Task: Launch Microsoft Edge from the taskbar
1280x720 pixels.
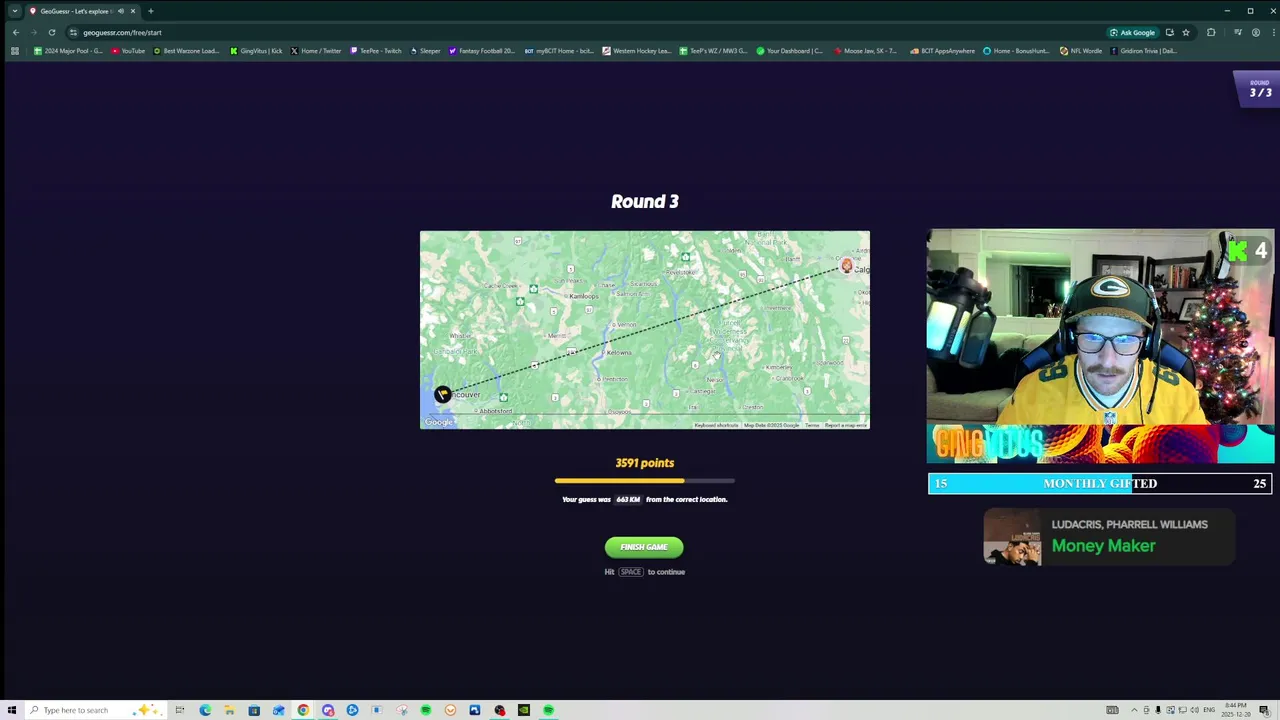Action: pyautogui.click(x=205, y=710)
